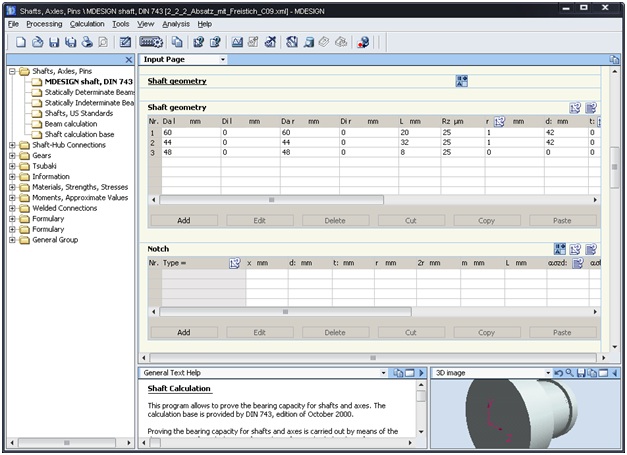Open the Calculation menu

tap(86, 23)
